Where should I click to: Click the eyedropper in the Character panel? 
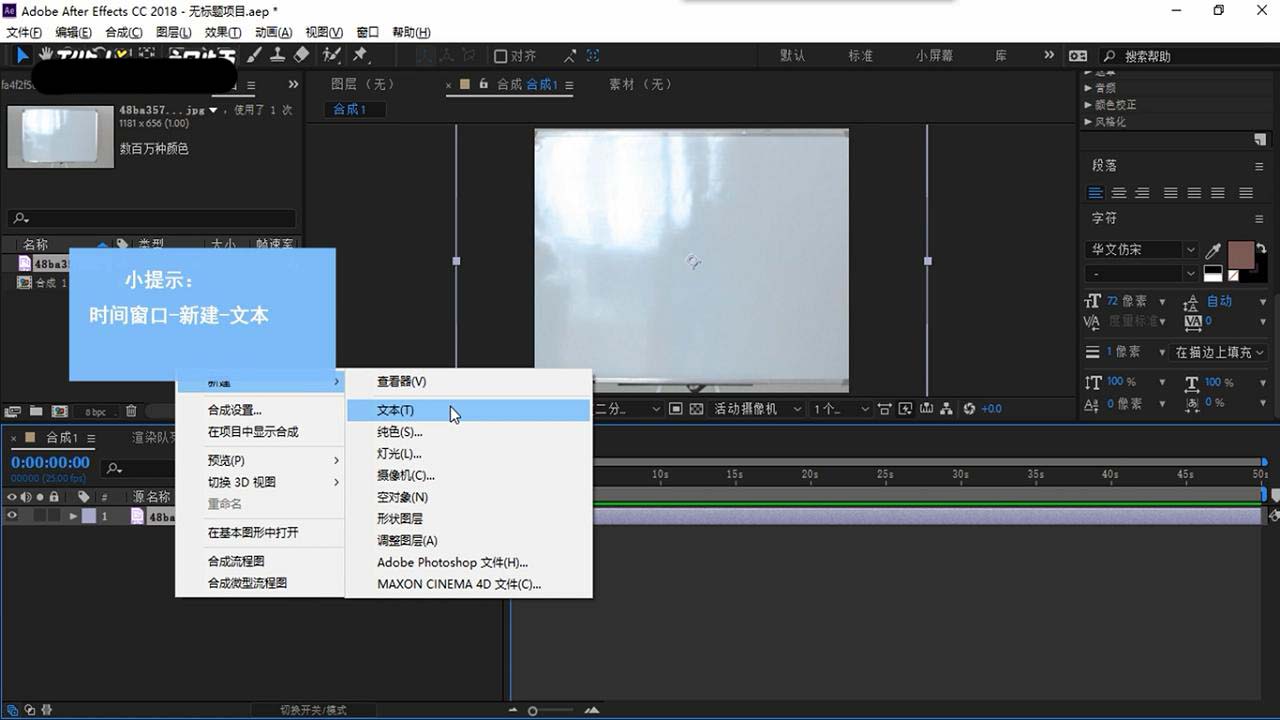click(1215, 251)
